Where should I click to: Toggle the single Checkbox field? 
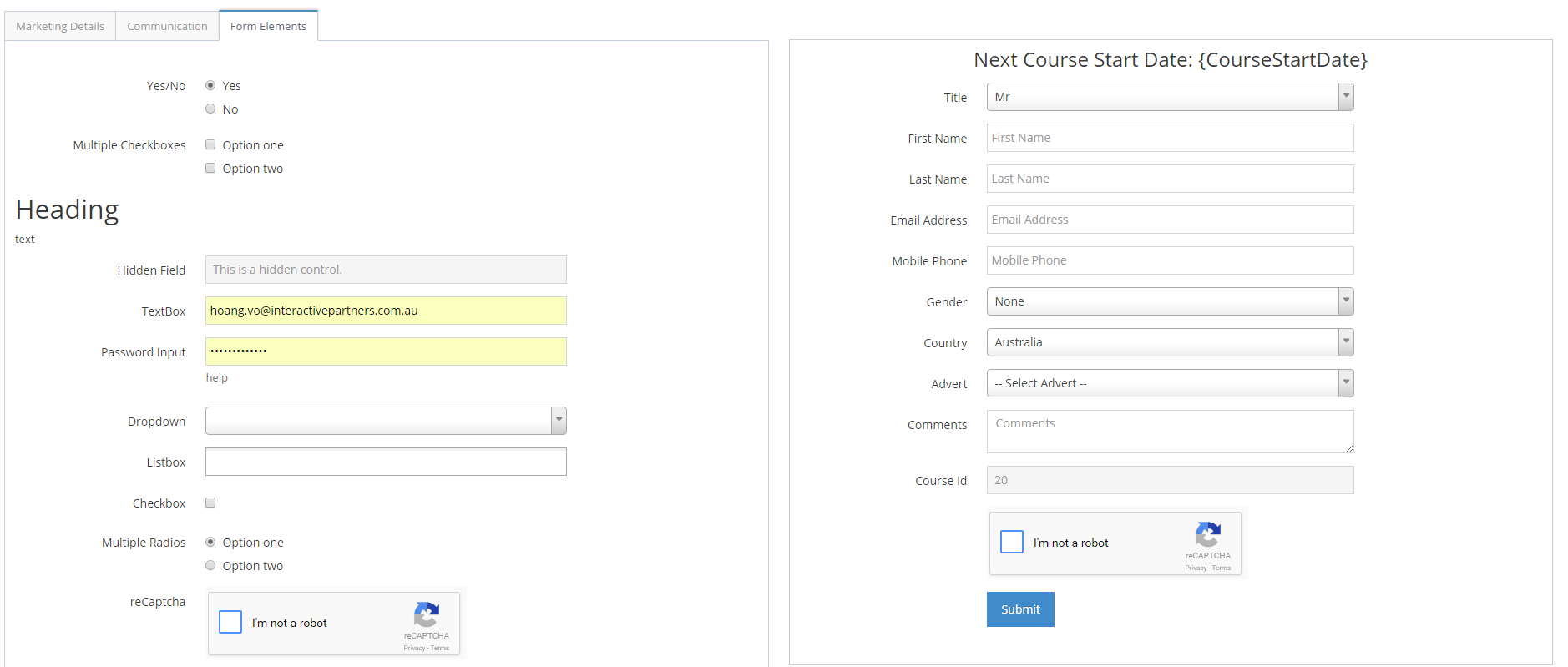click(x=210, y=503)
